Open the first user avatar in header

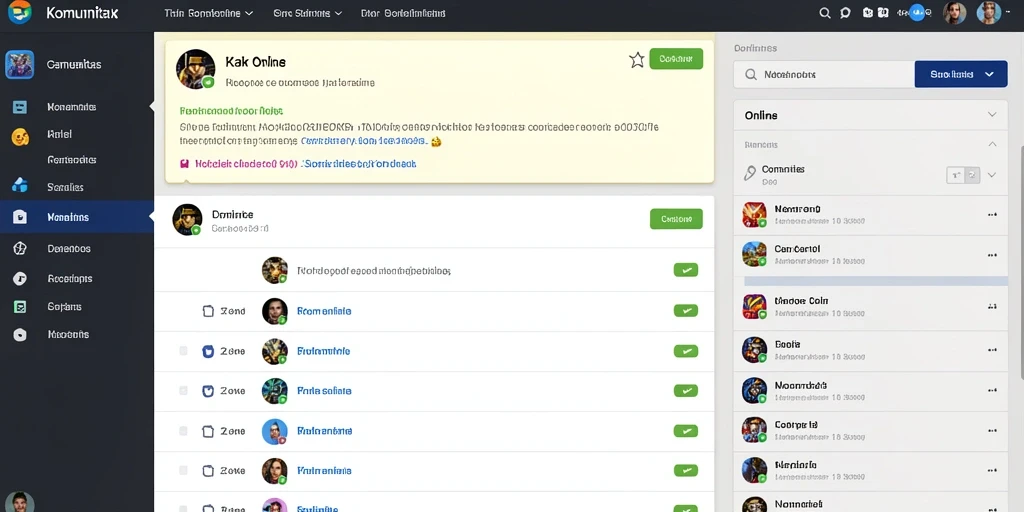(955, 12)
